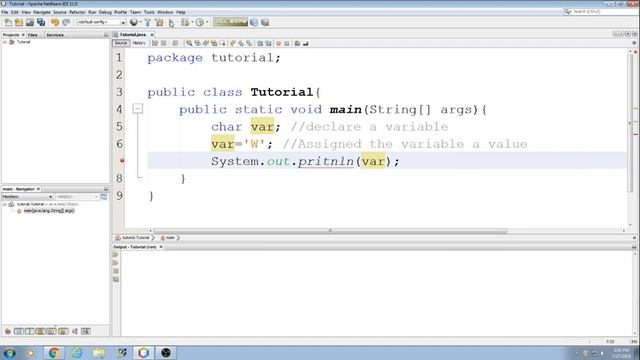Click the Open Project toolbar icon
Screen dimensions: 640x360
pyautogui.click(x=30, y=22)
